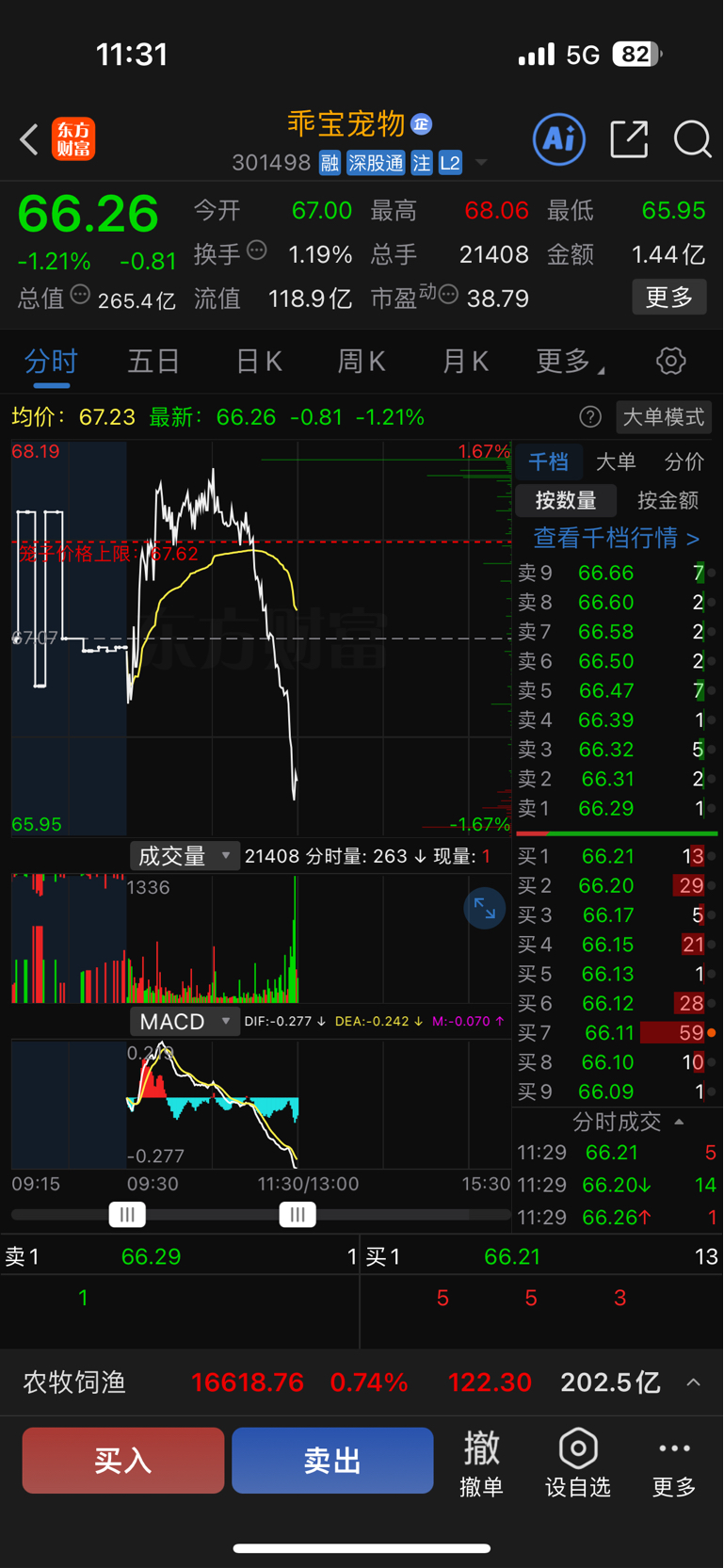Open chart settings gear icon
Viewport: 724px width, 1568px height.
670,361
